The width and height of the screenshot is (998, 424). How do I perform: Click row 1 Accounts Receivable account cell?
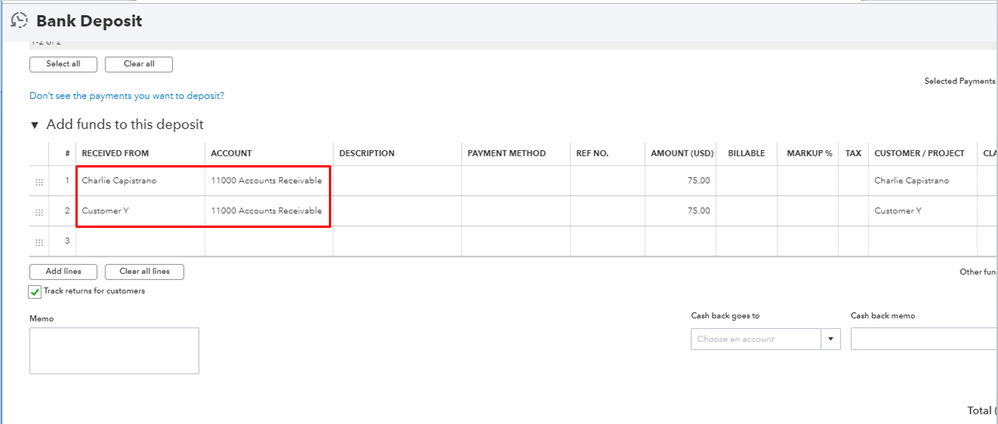pyautogui.click(x=267, y=181)
